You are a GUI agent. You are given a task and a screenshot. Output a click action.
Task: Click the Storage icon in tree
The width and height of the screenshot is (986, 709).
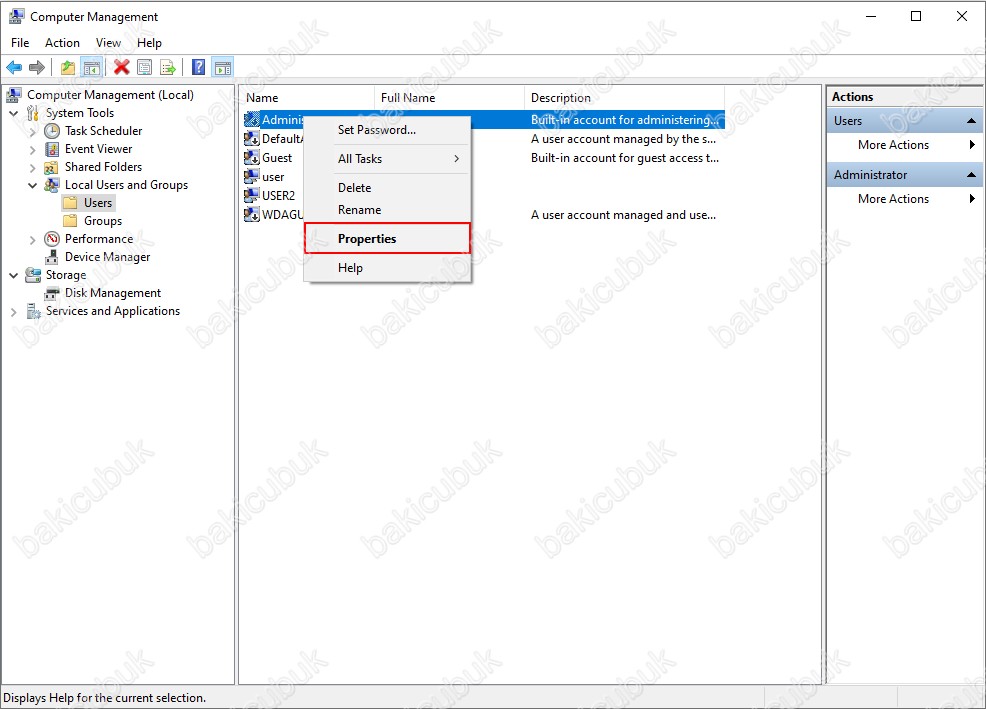[33, 275]
